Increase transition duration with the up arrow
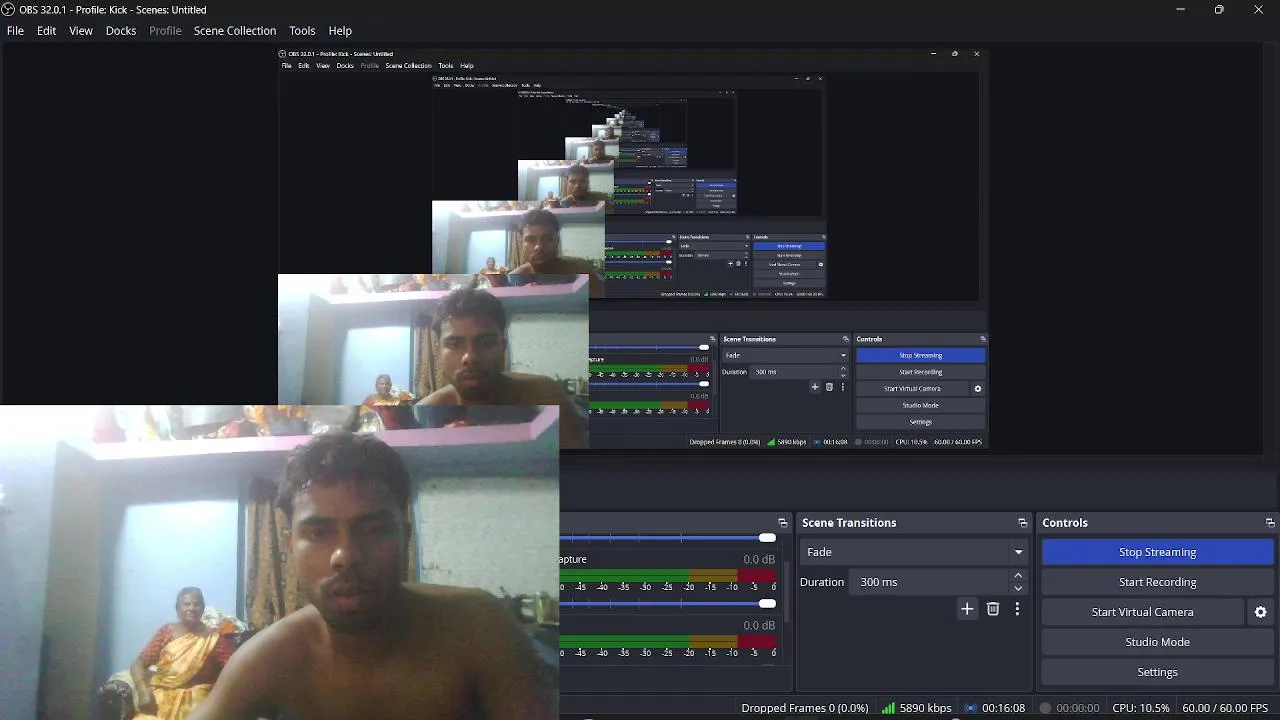 pyautogui.click(x=1018, y=576)
